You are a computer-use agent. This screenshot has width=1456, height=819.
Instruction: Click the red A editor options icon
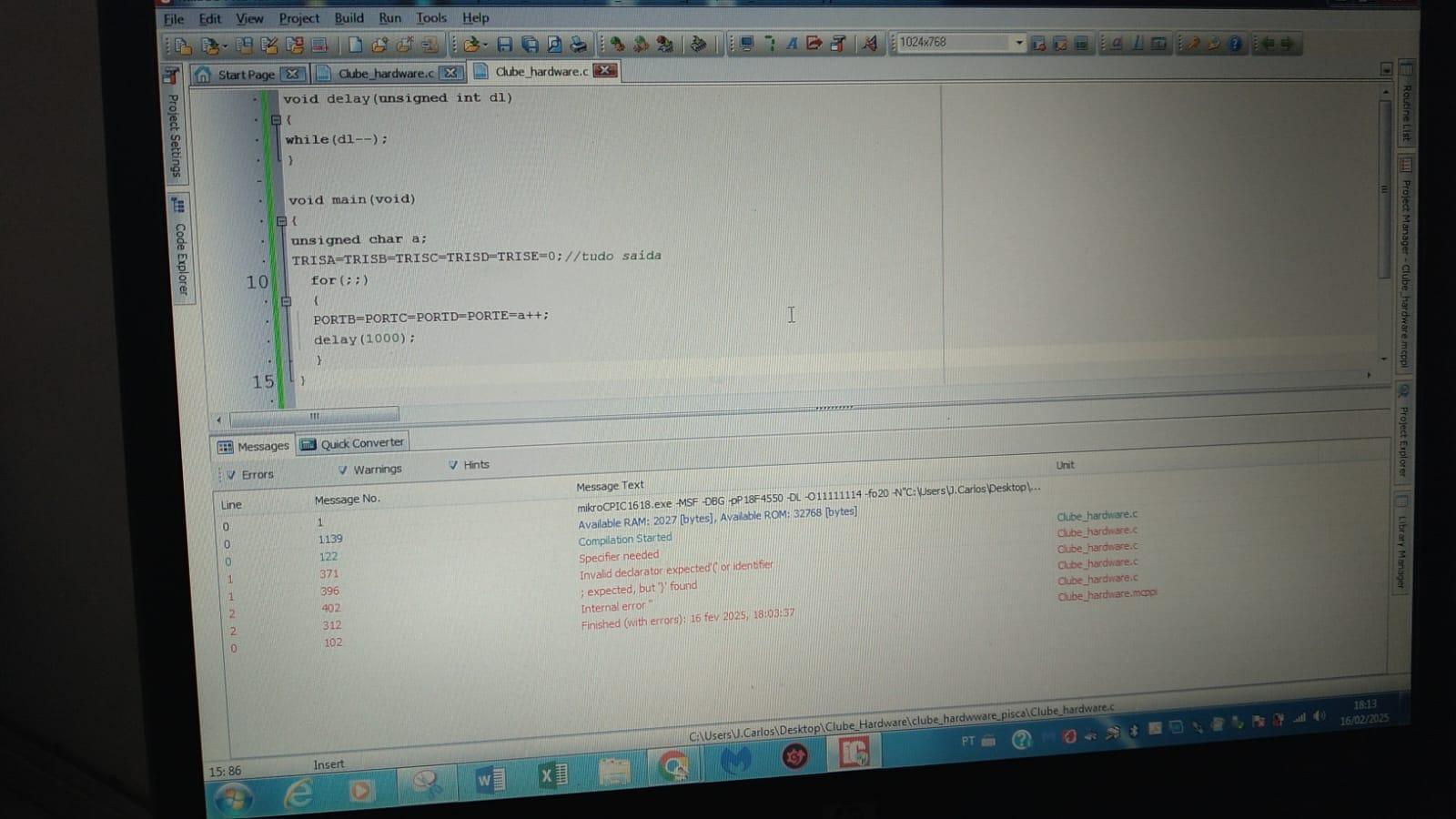coord(869,43)
